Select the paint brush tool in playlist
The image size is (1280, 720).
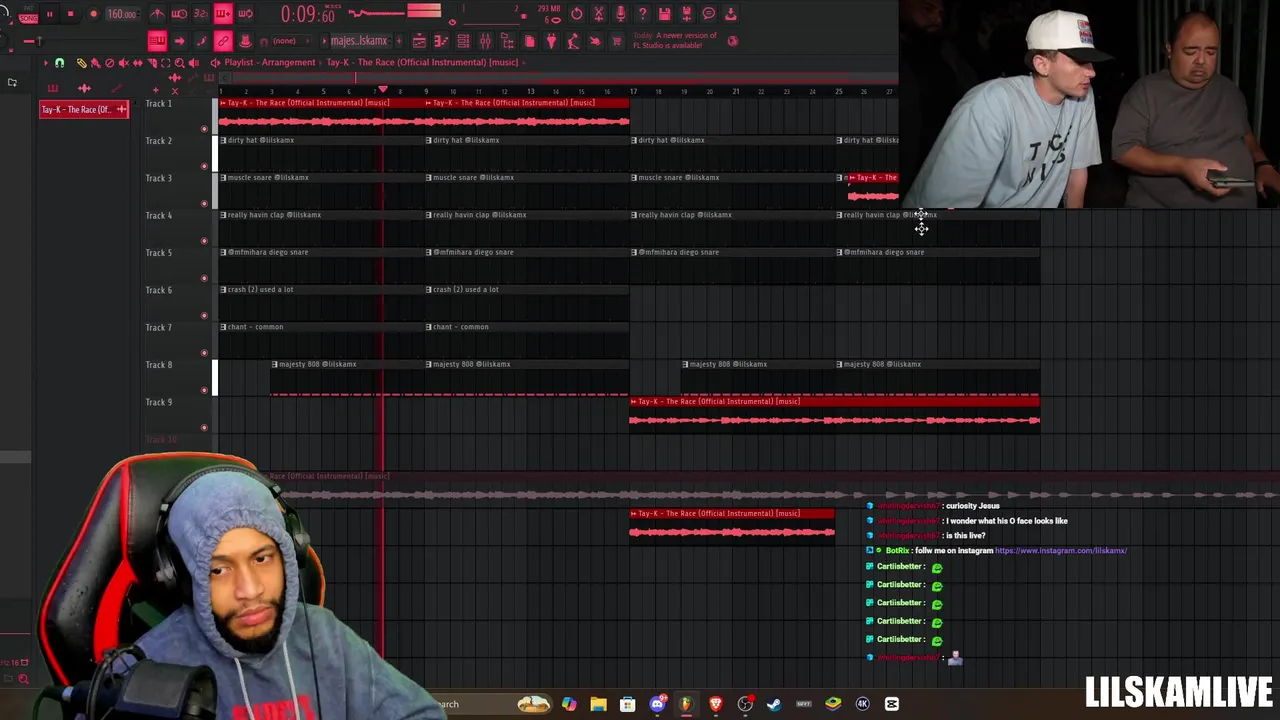pyautogui.click(x=96, y=63)
